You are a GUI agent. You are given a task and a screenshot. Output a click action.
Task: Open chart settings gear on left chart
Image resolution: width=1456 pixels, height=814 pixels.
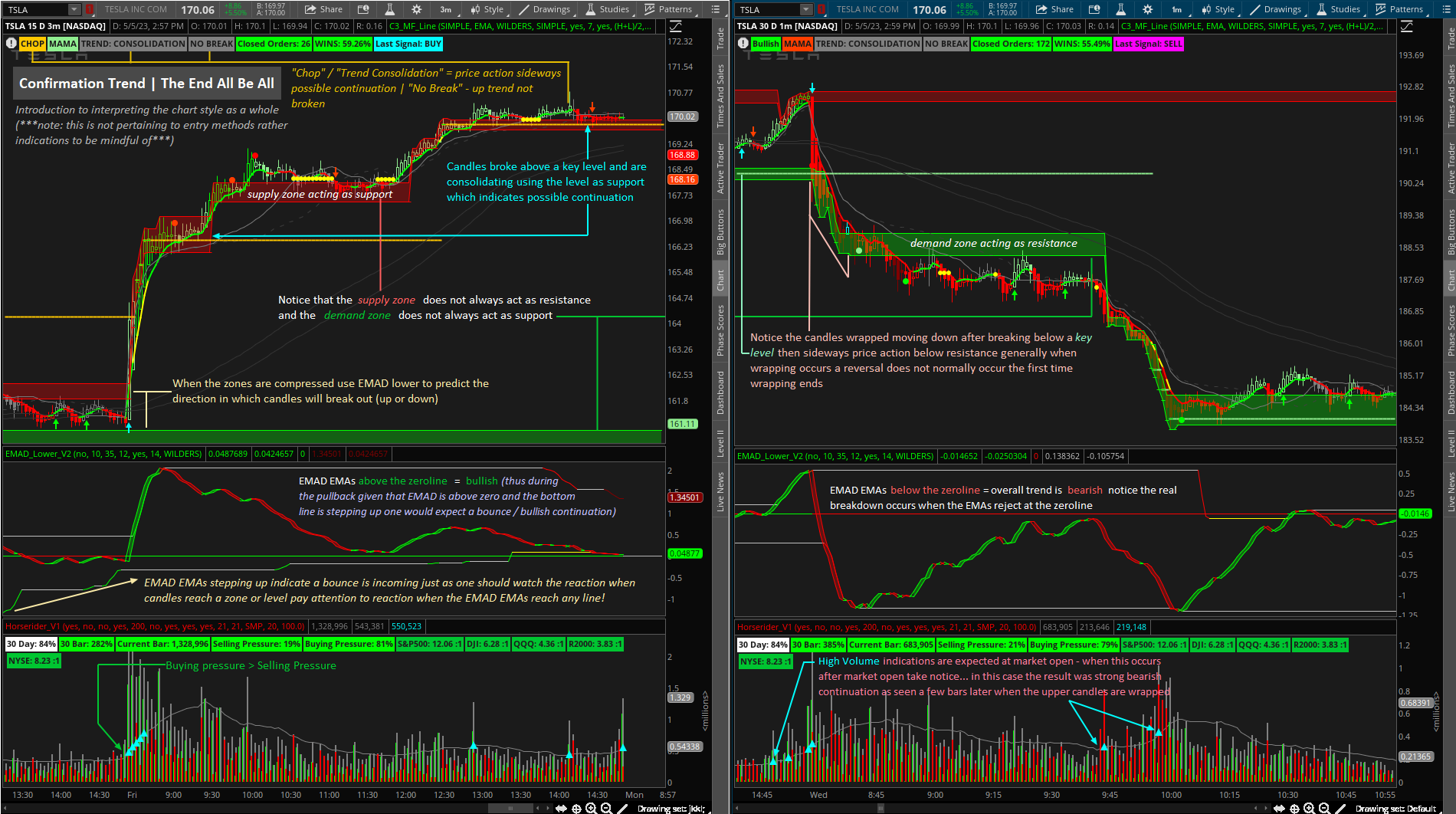416,9
